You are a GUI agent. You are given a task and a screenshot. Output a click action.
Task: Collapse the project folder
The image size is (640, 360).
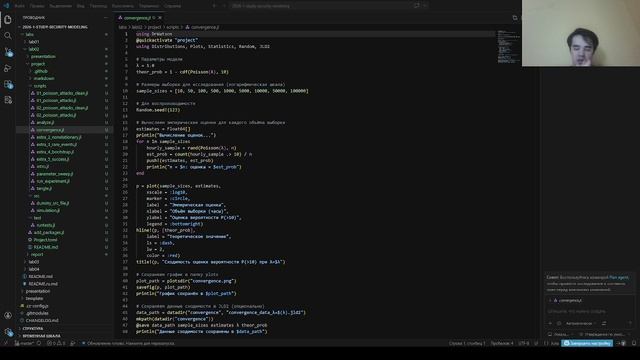click(38, 64)
